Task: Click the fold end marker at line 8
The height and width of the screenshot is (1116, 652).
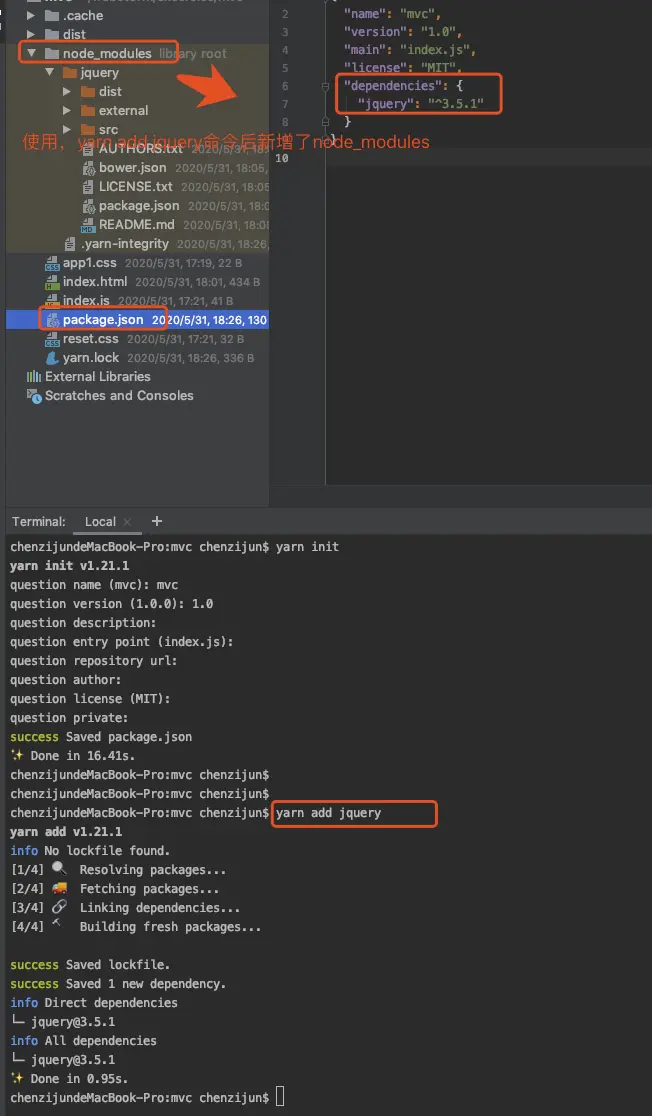Action: [x=326, y=122]
